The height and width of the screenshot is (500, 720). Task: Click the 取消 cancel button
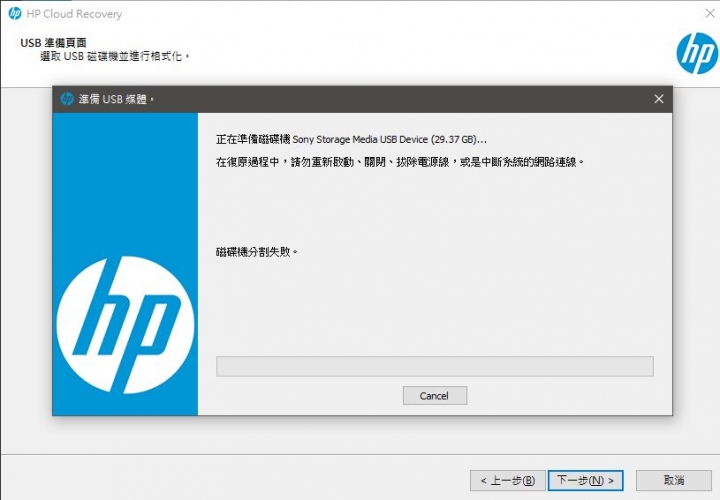click(674, 480)
